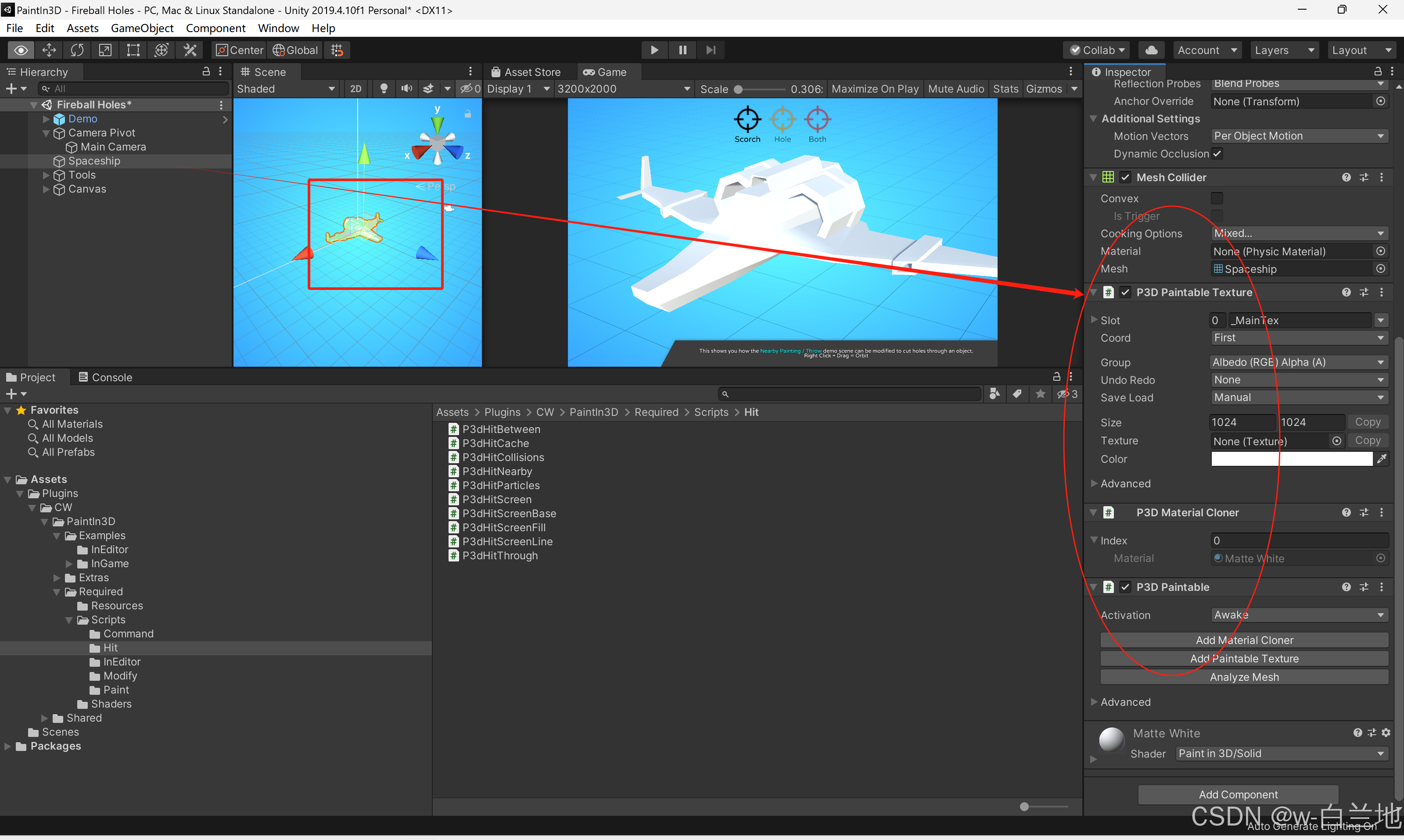Select the Rect Transform tool
The width and height of the screenshot is (1404, 840).
(133, 50)
